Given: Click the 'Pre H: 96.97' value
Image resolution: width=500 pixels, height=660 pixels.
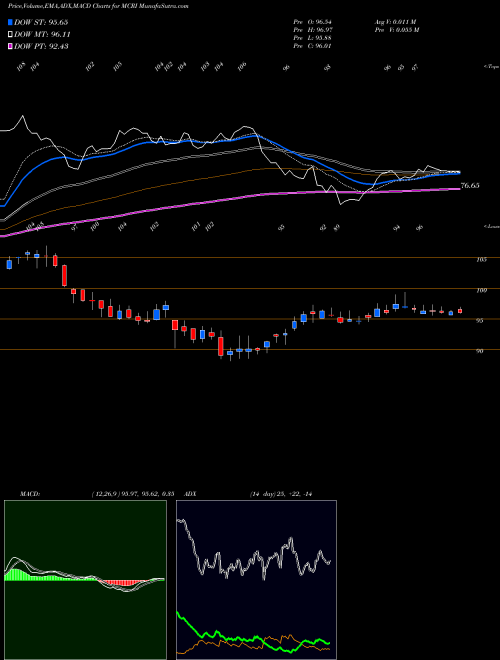Looking at the screenshot, I should click(313, 30).
